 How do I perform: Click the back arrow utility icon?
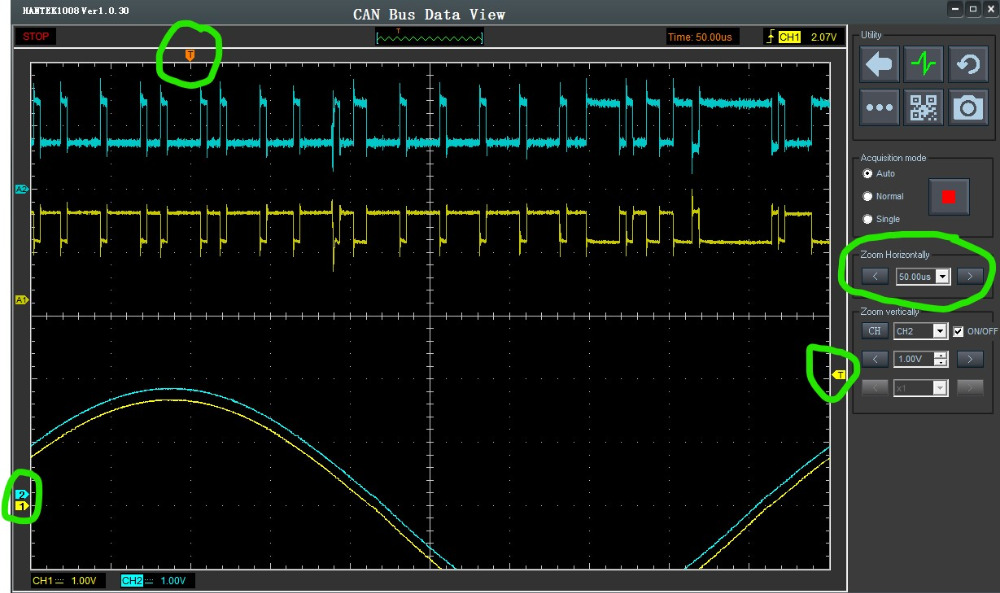879,65
